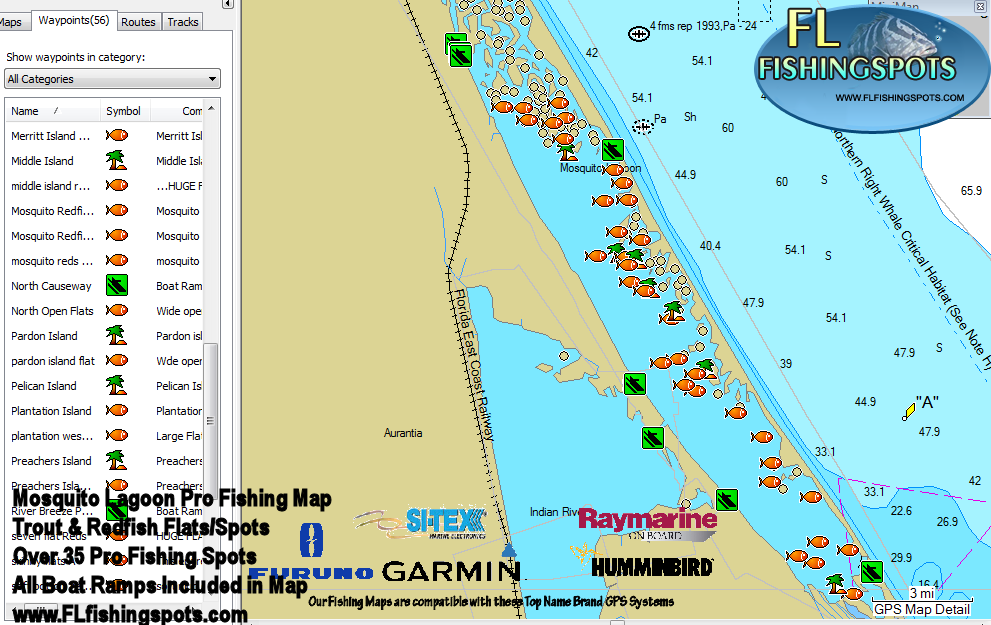Open the All Categories dropdown
991x625 pixels.
[112, 79]
